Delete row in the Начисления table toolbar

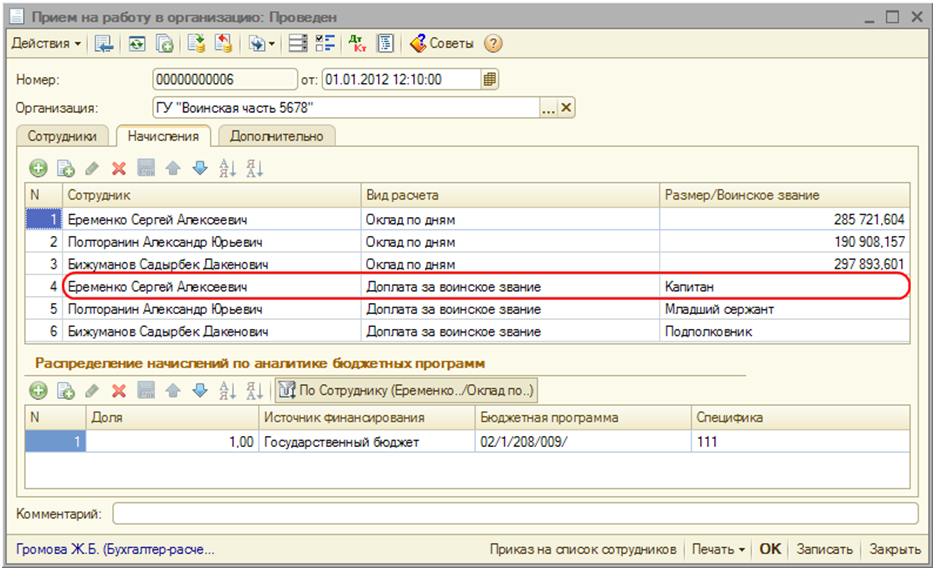(x=118, y=169)
